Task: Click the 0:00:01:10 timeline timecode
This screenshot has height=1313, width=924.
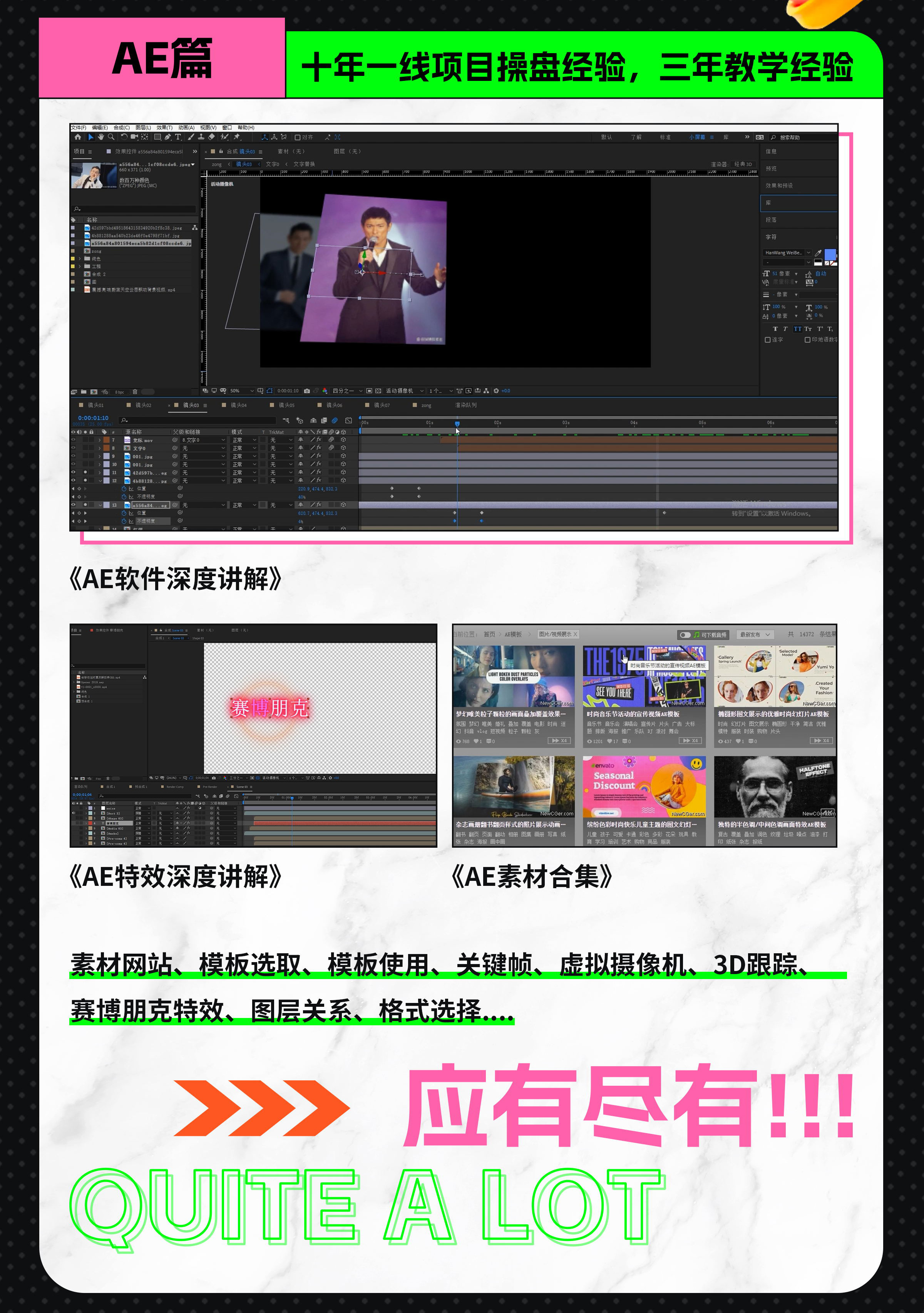Action: tap(93, 418)
